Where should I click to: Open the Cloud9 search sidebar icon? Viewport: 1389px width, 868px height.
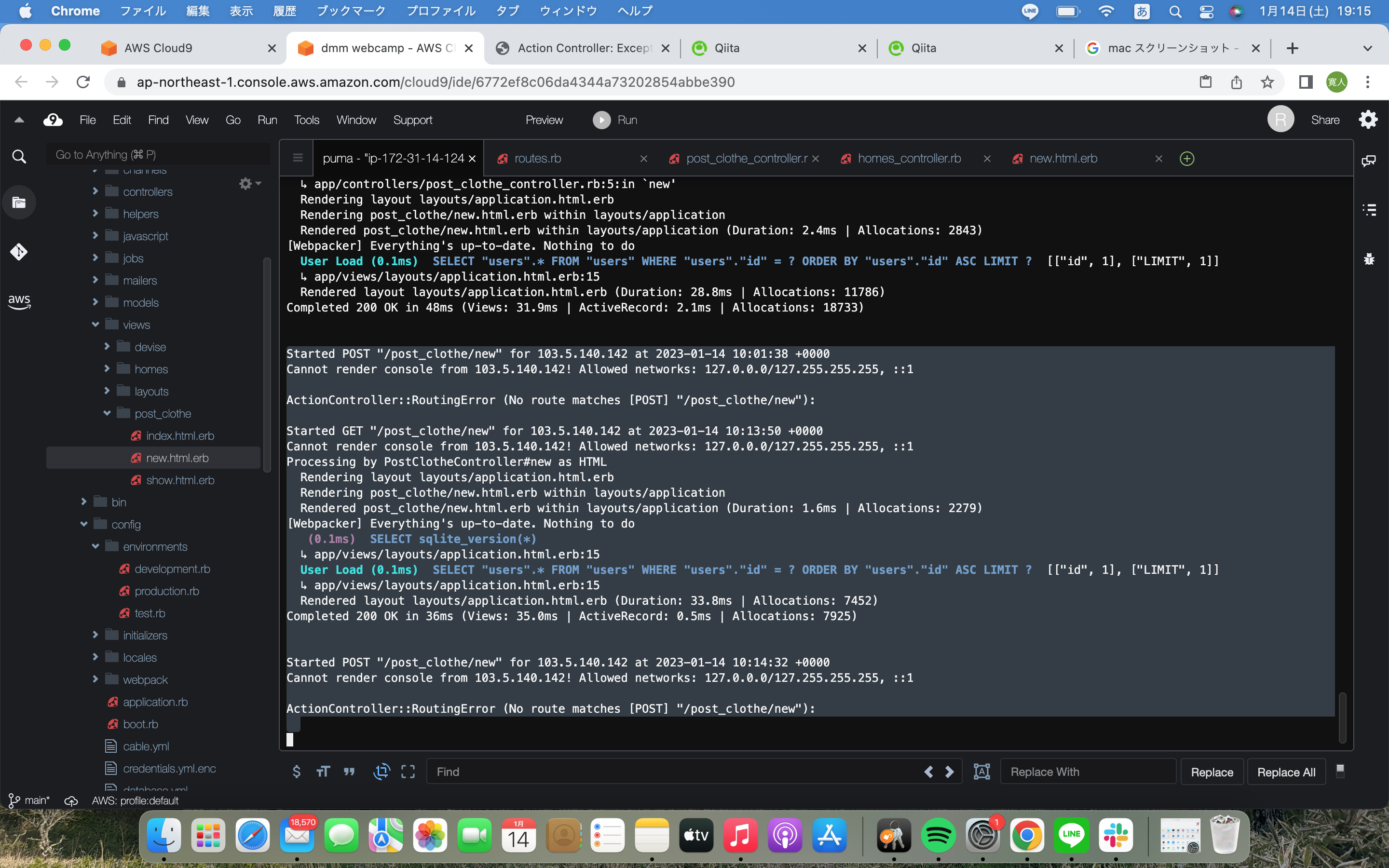point(19,156)
